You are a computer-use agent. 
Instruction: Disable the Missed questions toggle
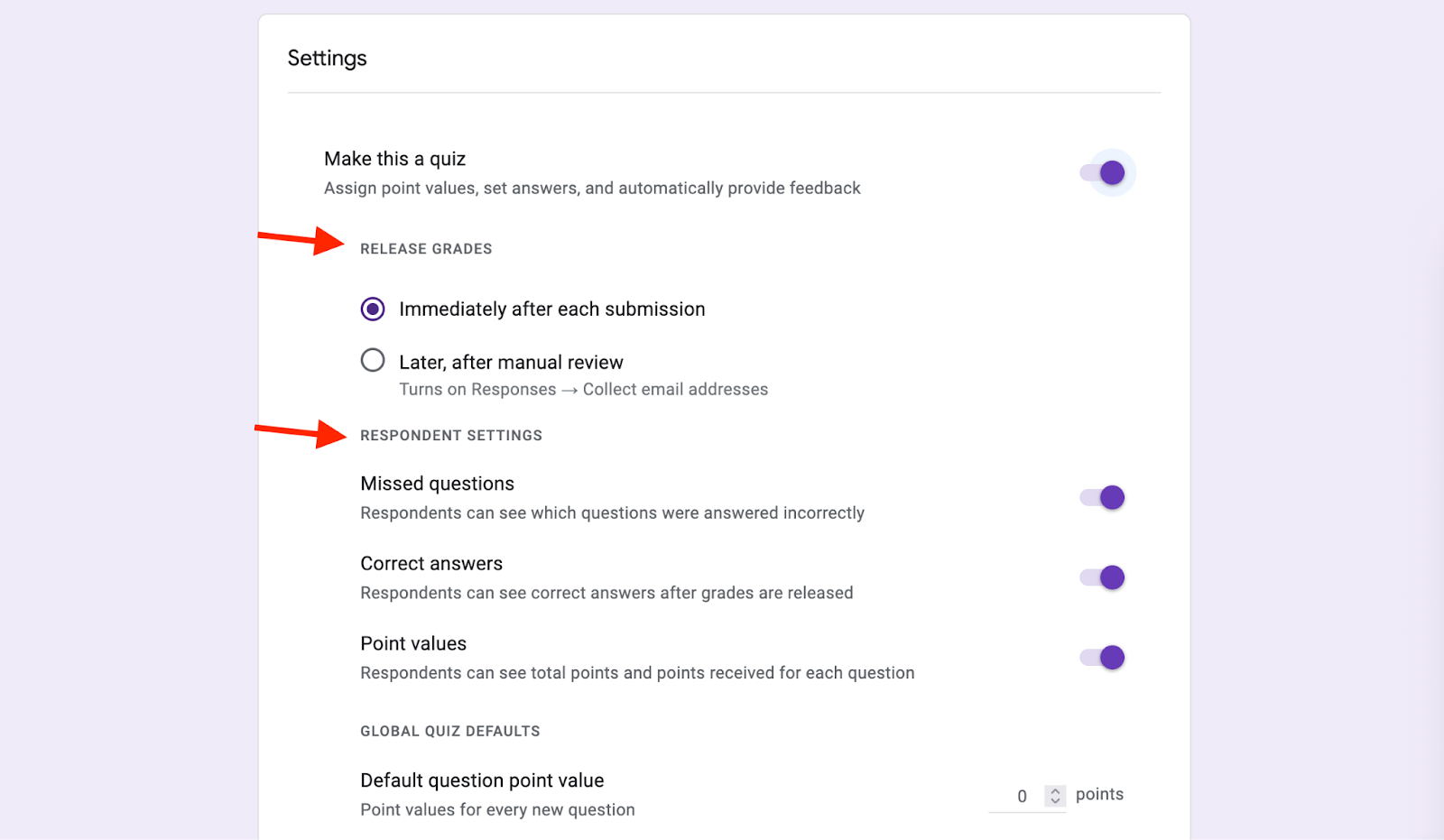[x=1103, y=497]
